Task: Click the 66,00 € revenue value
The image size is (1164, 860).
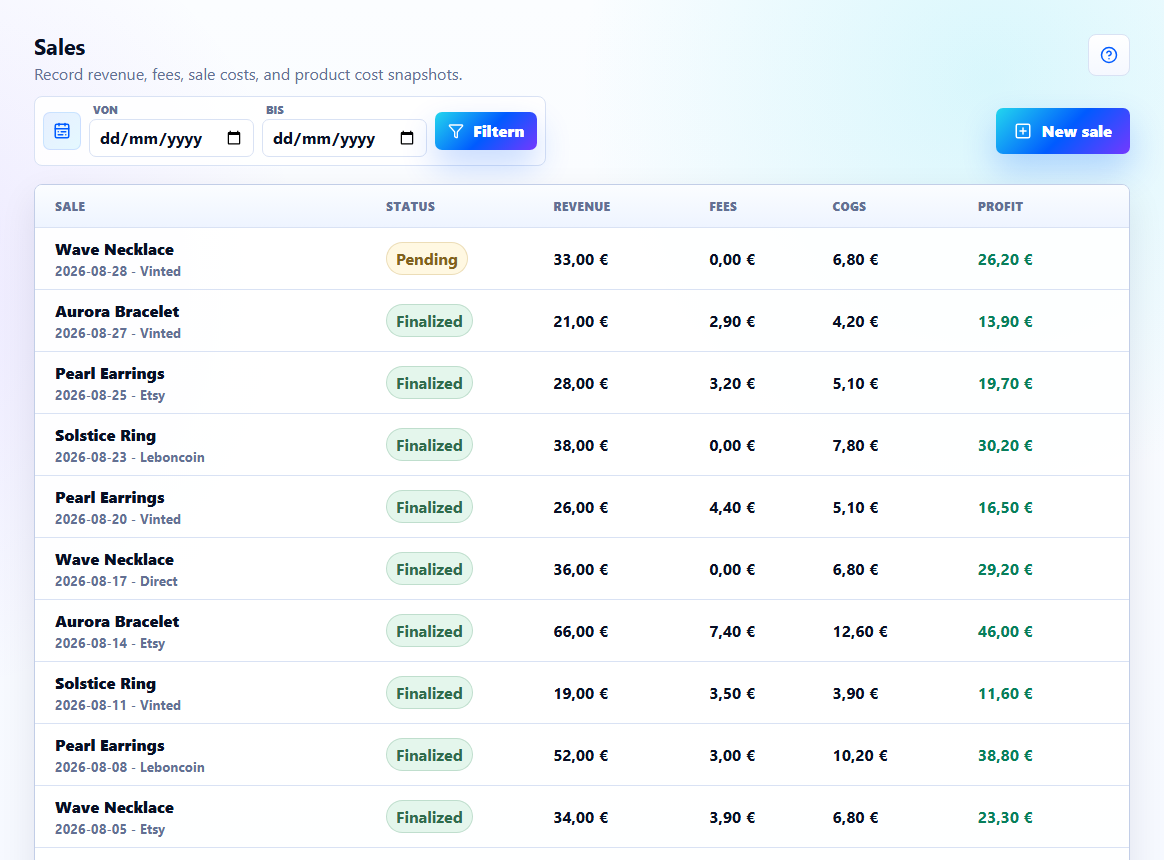Action: (x=581, y=632)
